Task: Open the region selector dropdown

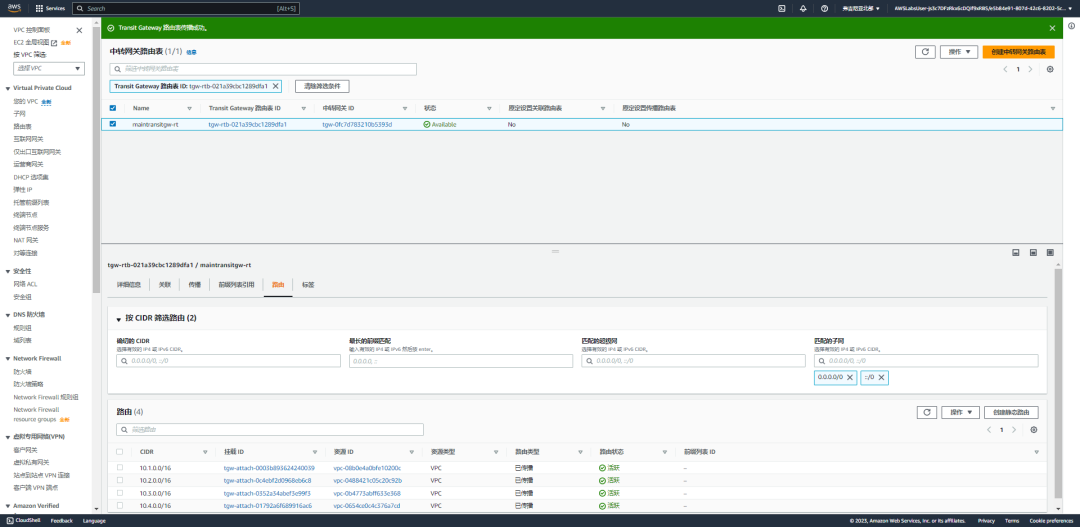Action: tap(860, 8)
